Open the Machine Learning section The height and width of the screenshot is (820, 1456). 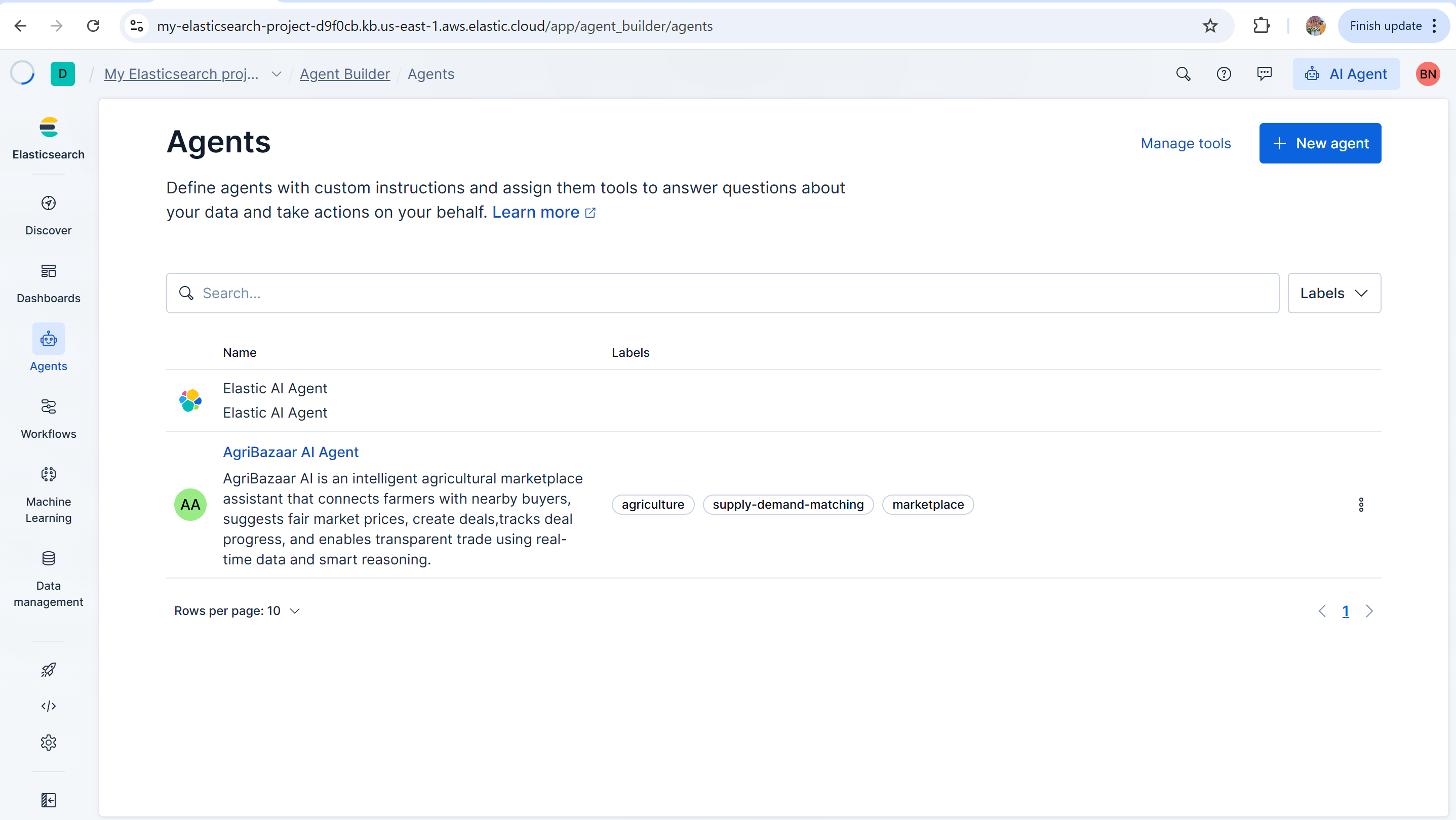(x=48, y=494)
